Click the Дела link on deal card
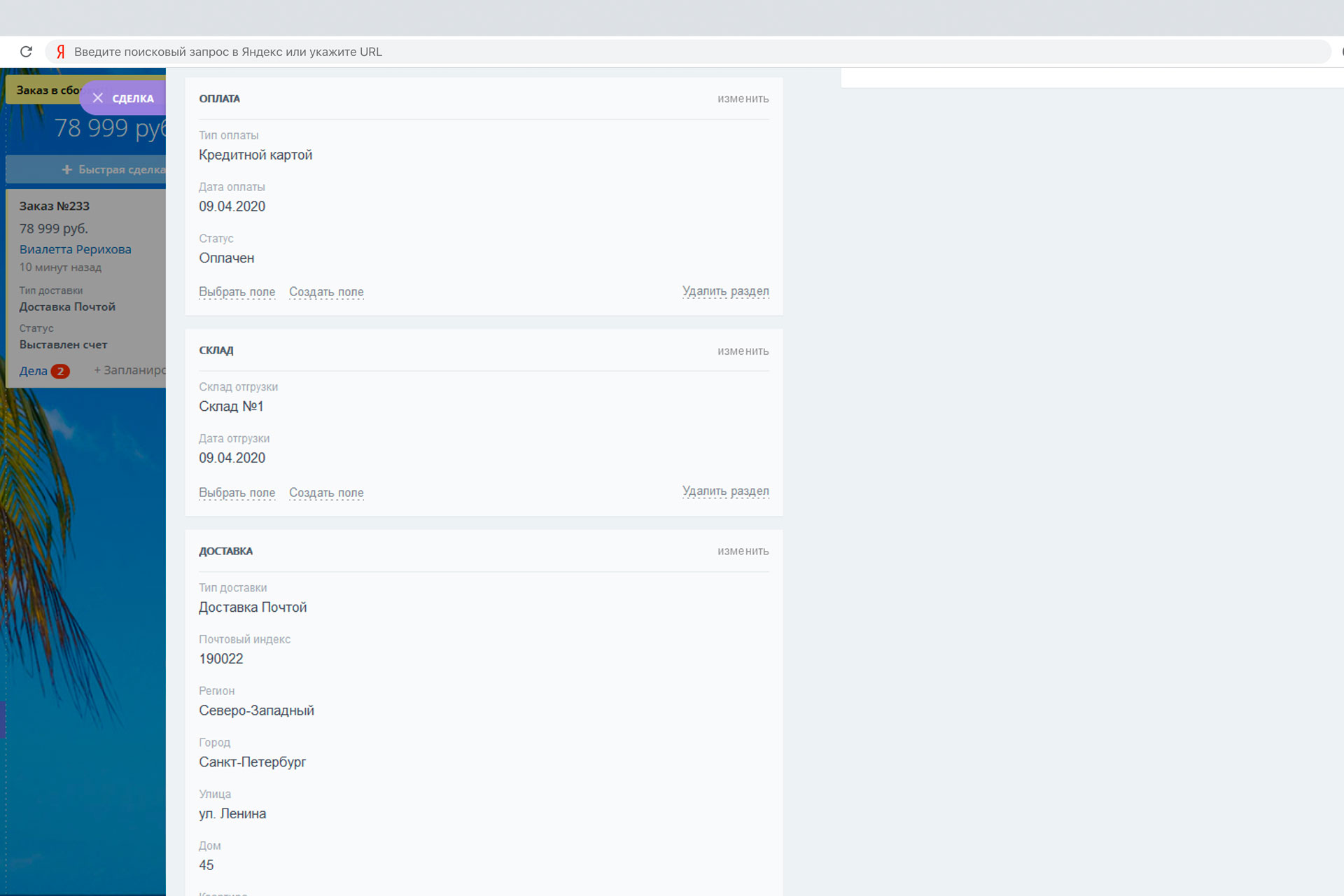This screenshot has height=896, width=1344. point(33,372)
